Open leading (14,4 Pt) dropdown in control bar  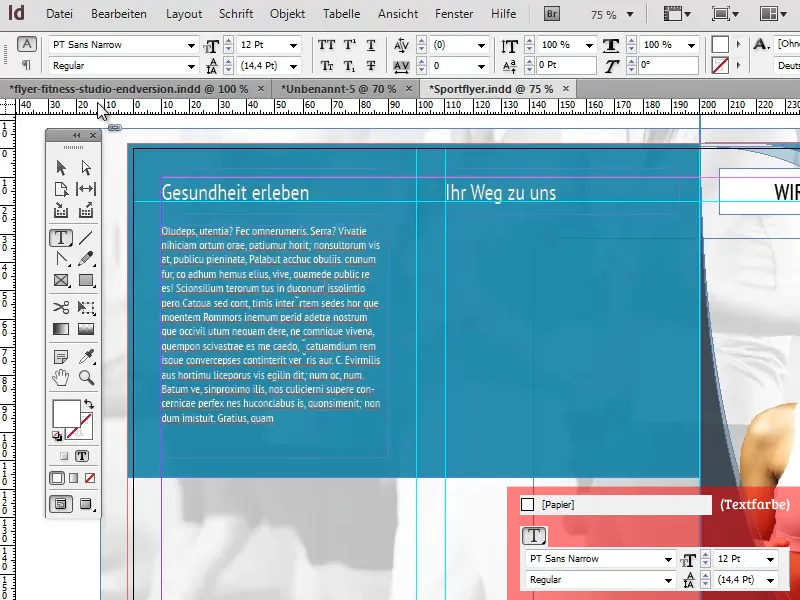tap(293, 66)
